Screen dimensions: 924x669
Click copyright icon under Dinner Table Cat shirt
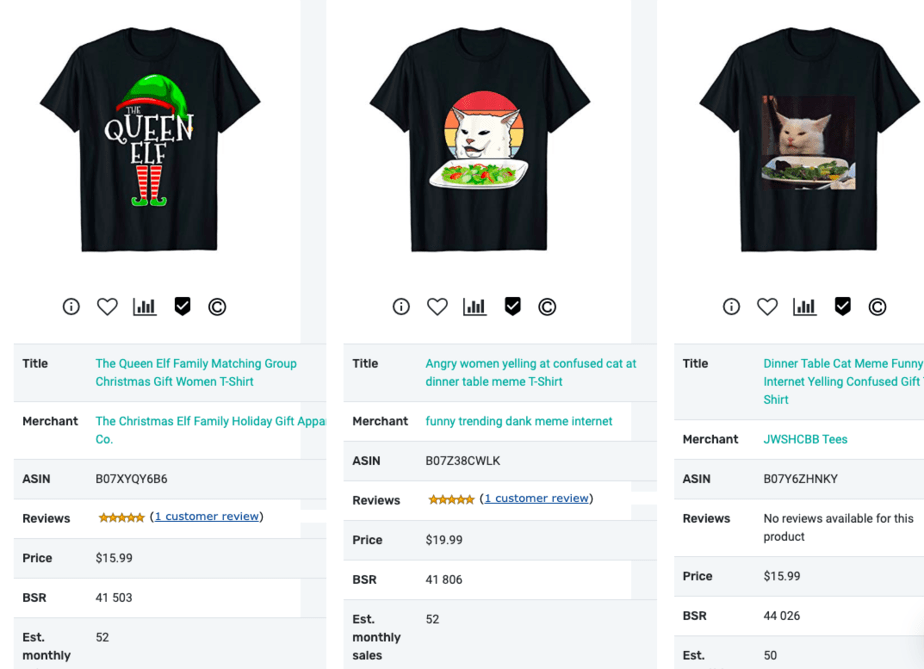[x=877, y=307]
